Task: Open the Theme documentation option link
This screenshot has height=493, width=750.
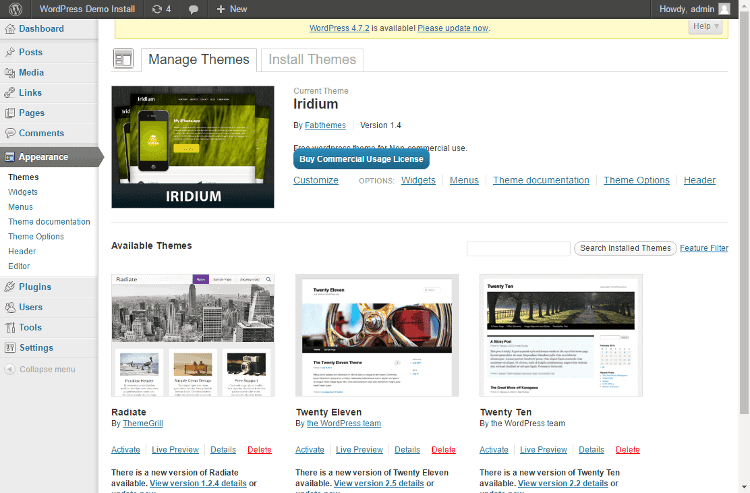Action: tap(541, 180)
